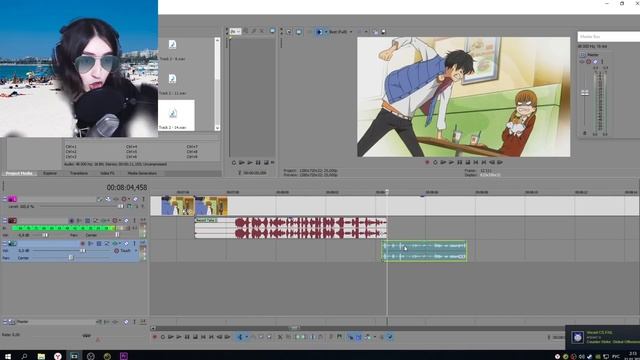Click Preview on External Monitor icon
Screen dimensions: 640x360
[x=299, y=32]
